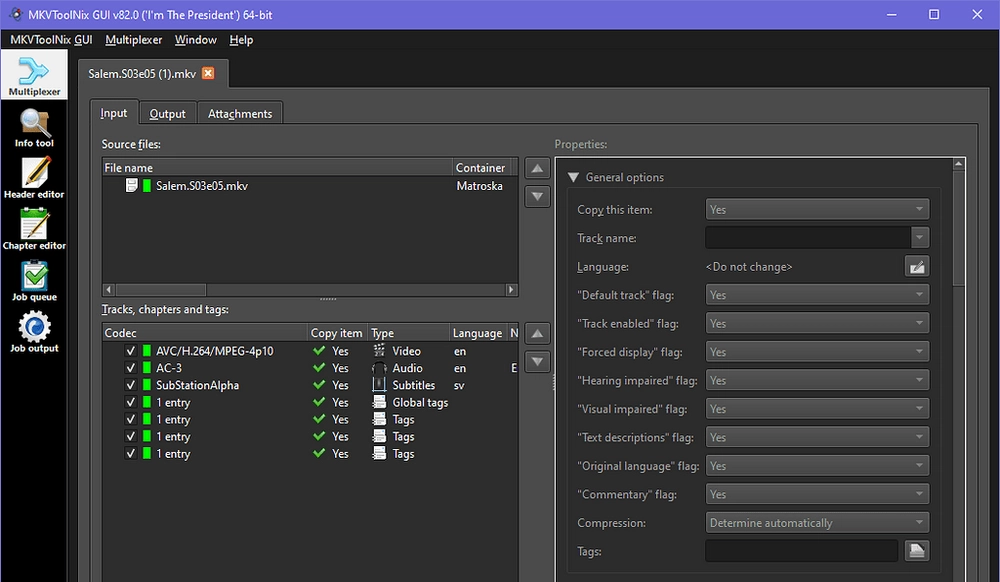Open the Multiplexer tool

click(34, 75)
